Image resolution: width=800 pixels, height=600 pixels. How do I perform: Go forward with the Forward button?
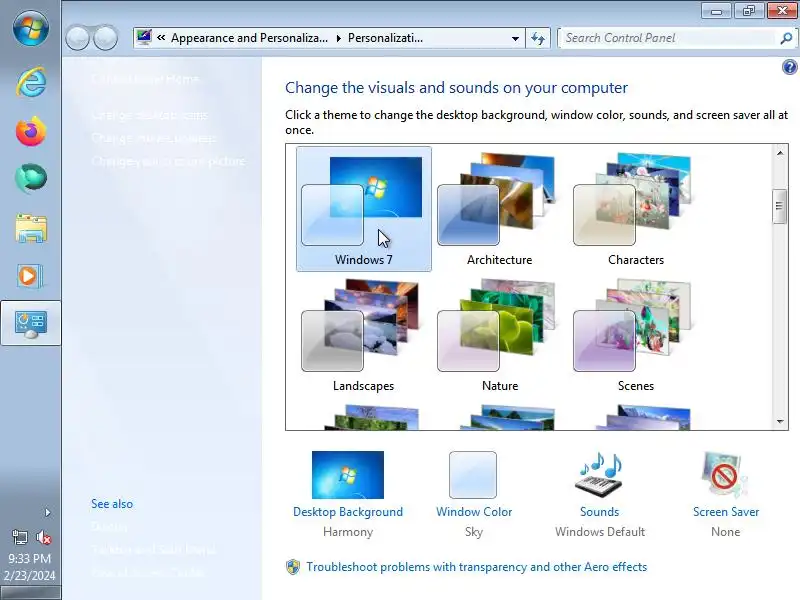[x=106, y=38]
